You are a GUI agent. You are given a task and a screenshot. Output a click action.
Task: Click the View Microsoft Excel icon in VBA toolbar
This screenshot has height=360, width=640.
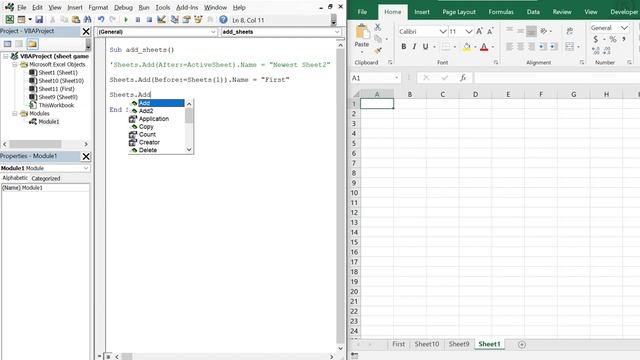tap(9, 20)
